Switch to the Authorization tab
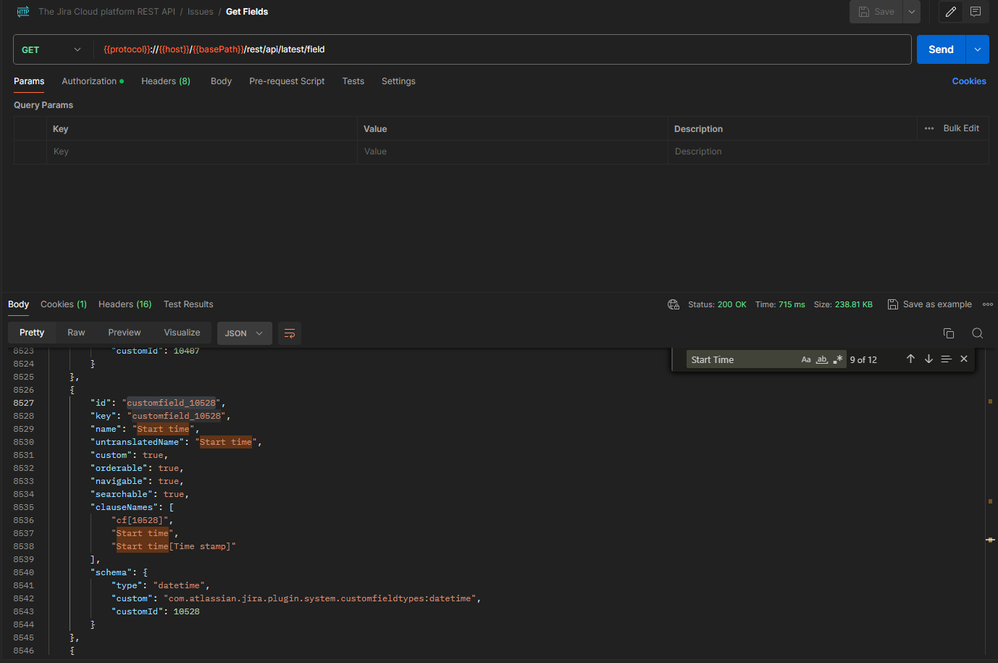998x663 pixels. click(92, 81)
